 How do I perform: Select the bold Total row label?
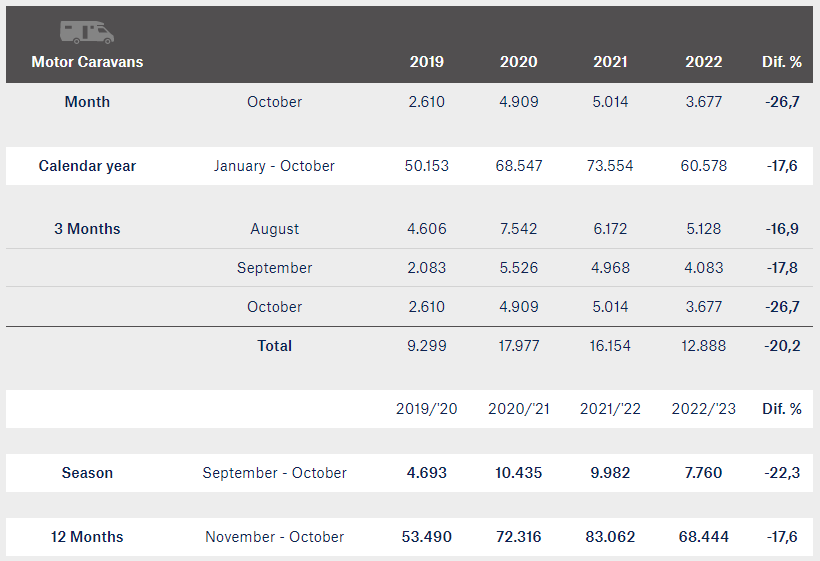(x=274, y=346)
